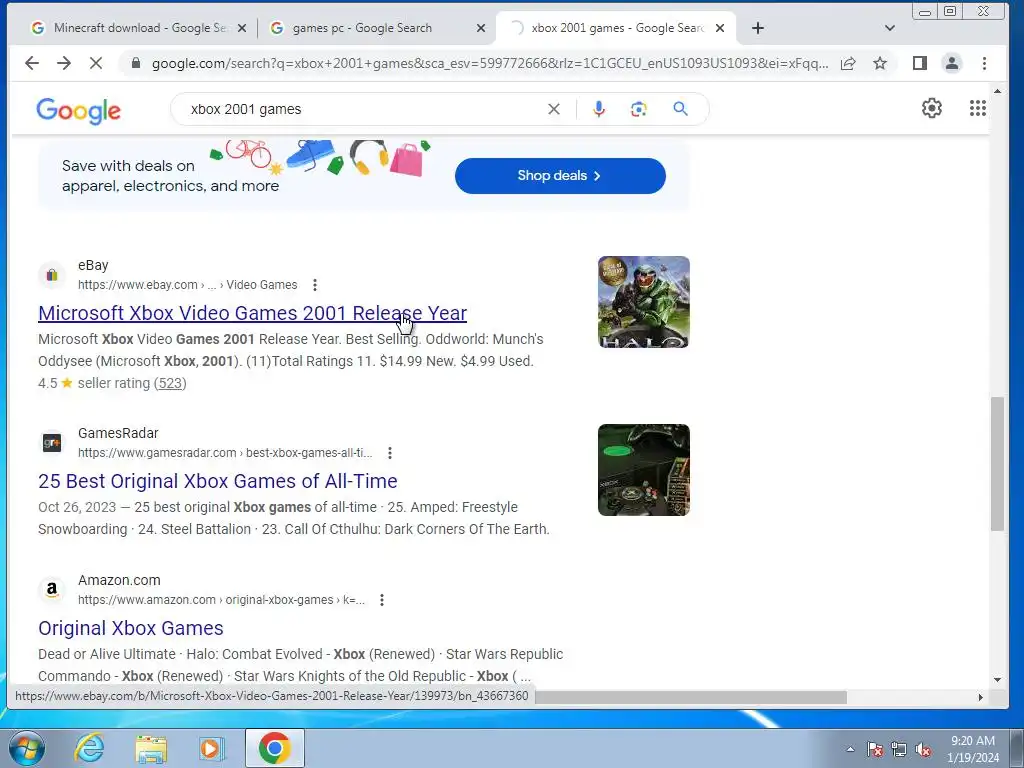1024x768 pixels.
Task: Open the Chrome profile avatar
Action: coord(952,63)
